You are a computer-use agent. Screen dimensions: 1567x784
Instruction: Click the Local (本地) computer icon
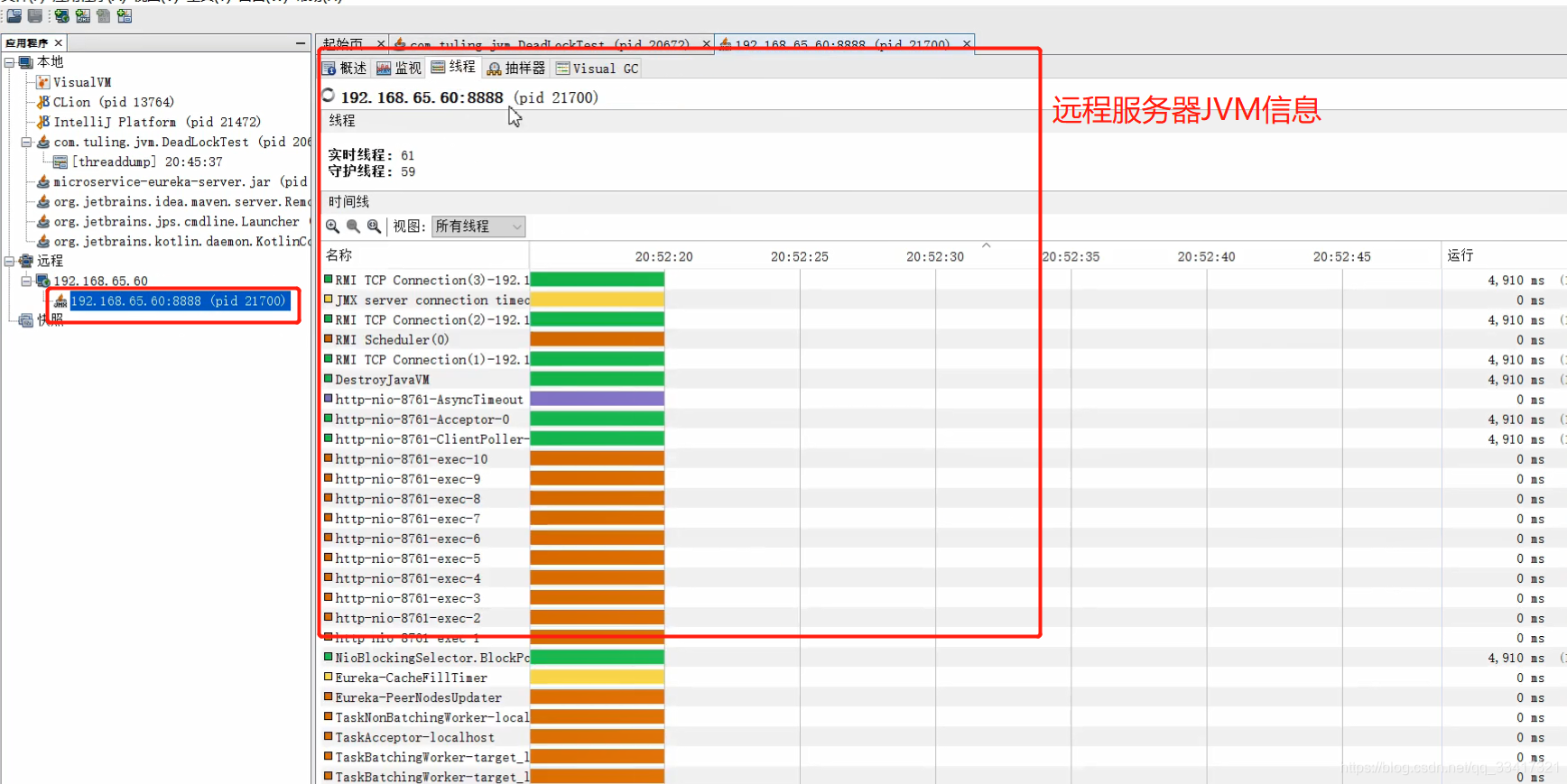[x=25, y=62]
